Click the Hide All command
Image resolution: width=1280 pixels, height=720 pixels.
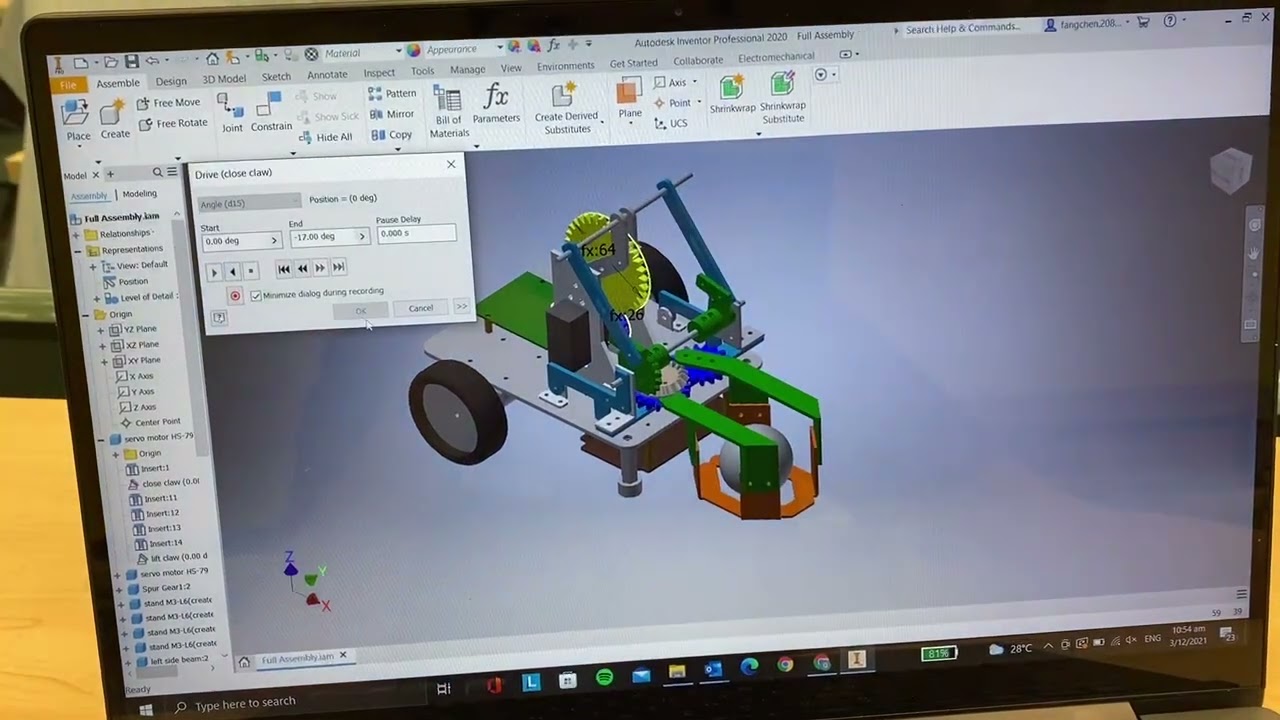(324, 137)
